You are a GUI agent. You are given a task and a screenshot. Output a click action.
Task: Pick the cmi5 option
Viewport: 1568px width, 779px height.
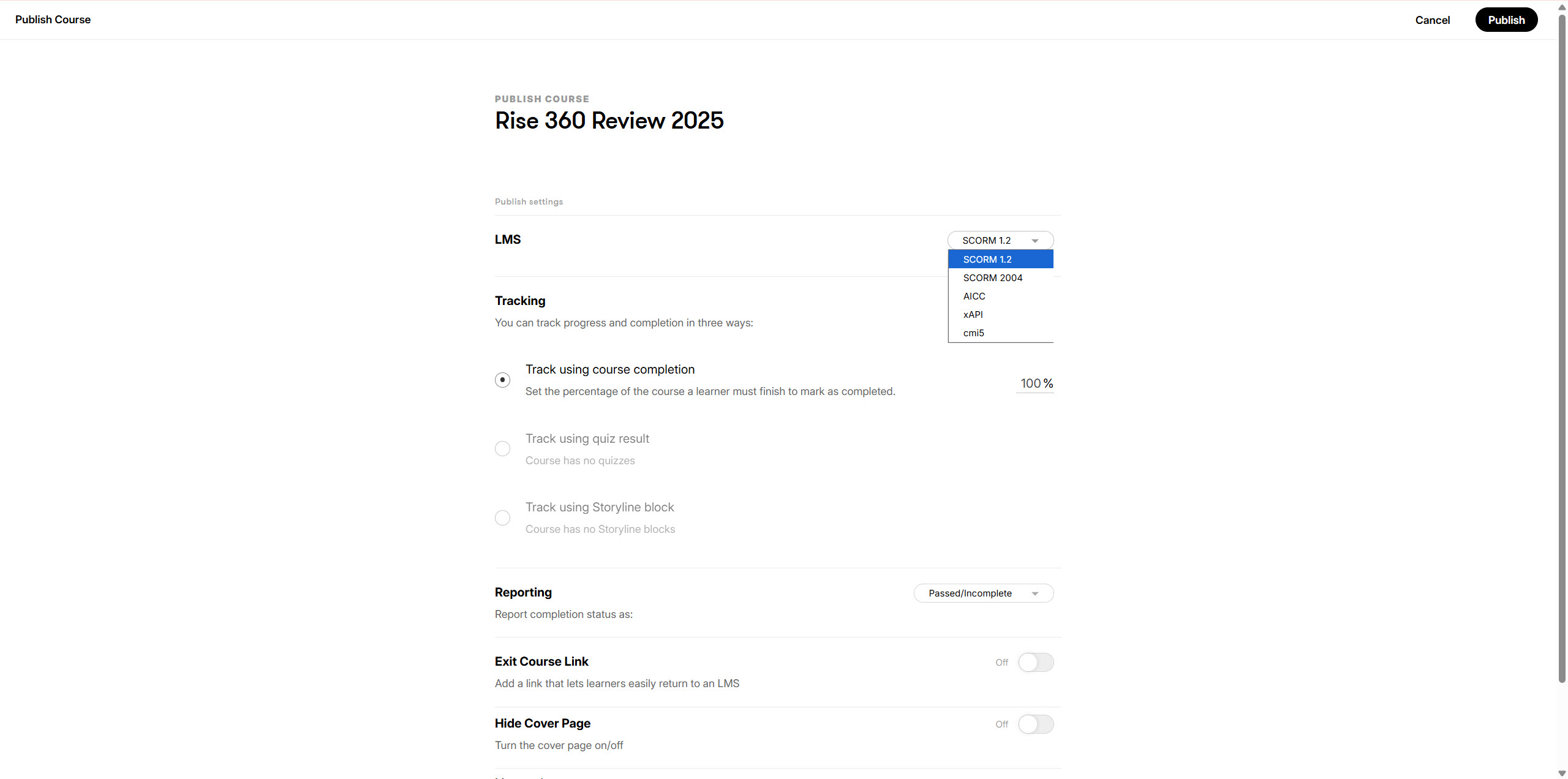click(973, 333)
